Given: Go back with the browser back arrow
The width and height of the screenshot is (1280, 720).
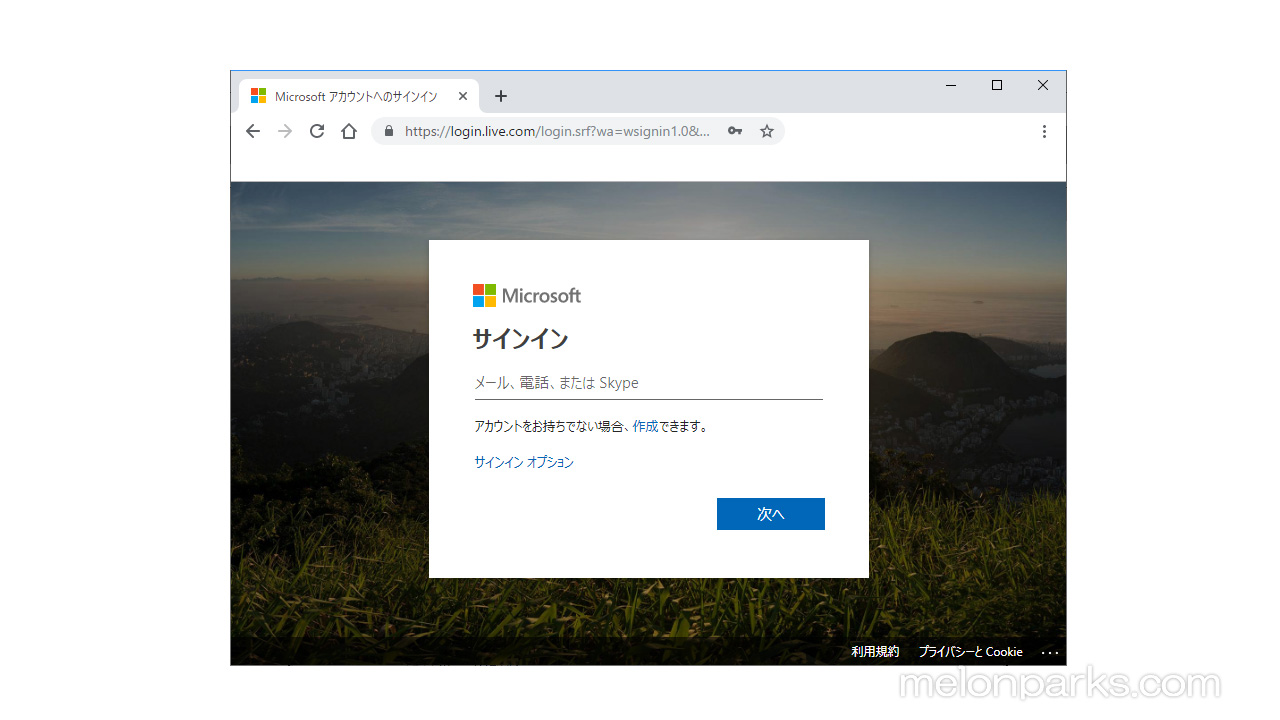Looking at the screenshot, I should coord(253,131).
